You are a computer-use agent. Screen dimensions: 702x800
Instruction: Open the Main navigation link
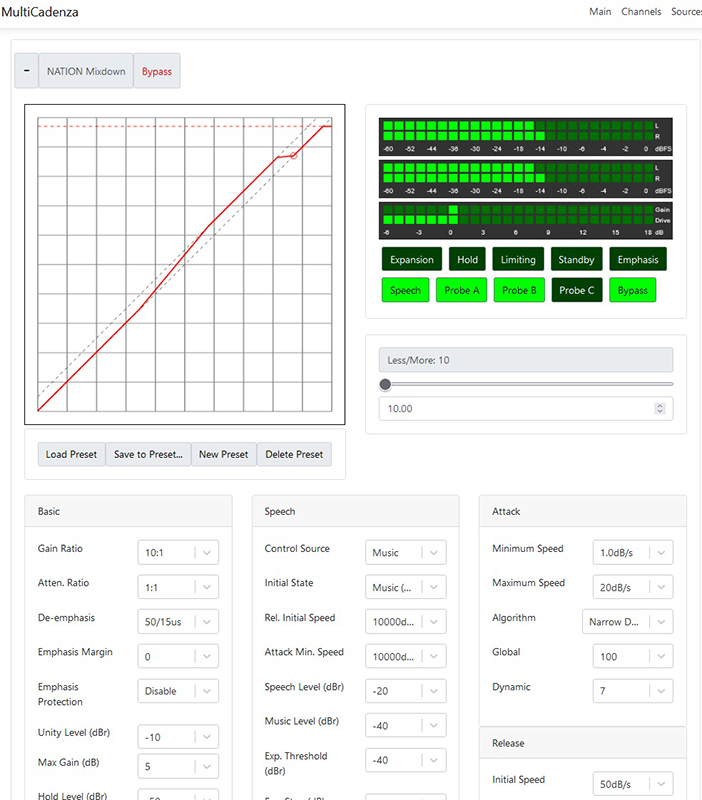(x=600, y=12)
